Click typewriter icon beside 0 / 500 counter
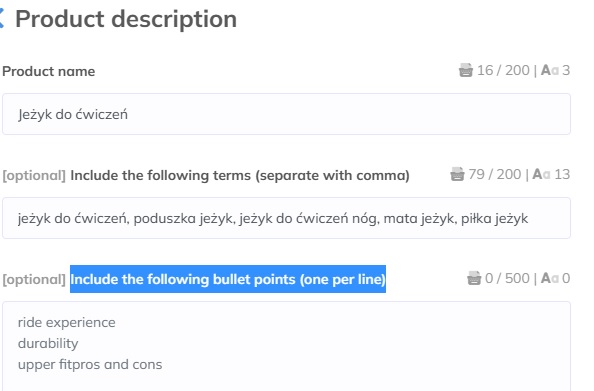Screen dimensions: 594x391 pos(474,278)
